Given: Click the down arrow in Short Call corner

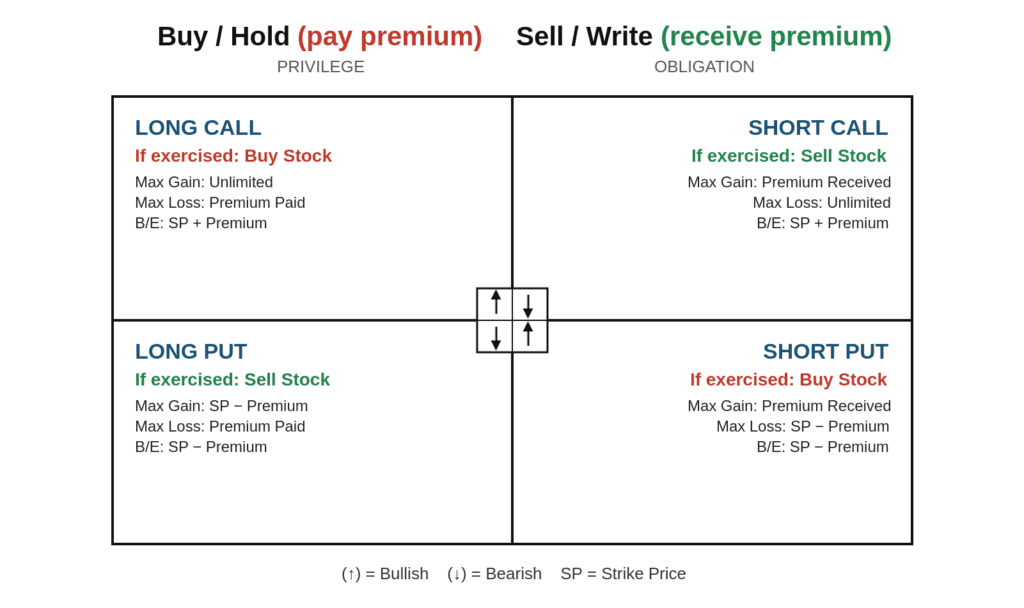Looking at the screenshot, I should pyautogui.click(x=528, y=306).
